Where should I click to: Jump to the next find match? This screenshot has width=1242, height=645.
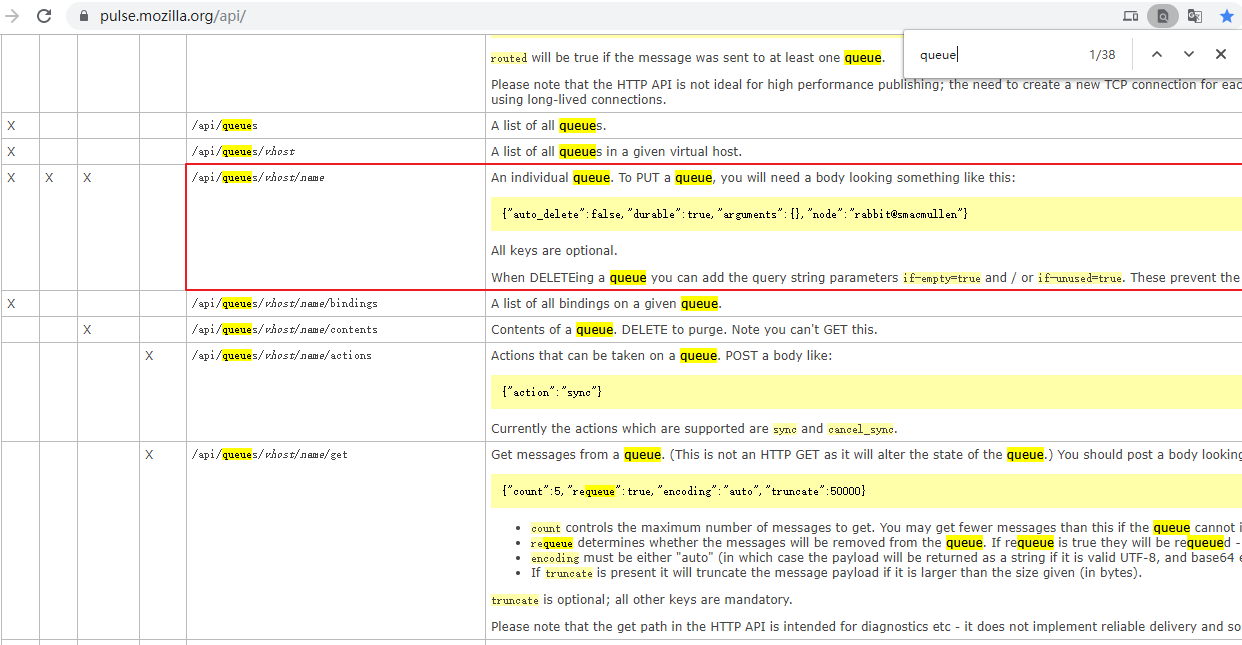pos(1189,54)
